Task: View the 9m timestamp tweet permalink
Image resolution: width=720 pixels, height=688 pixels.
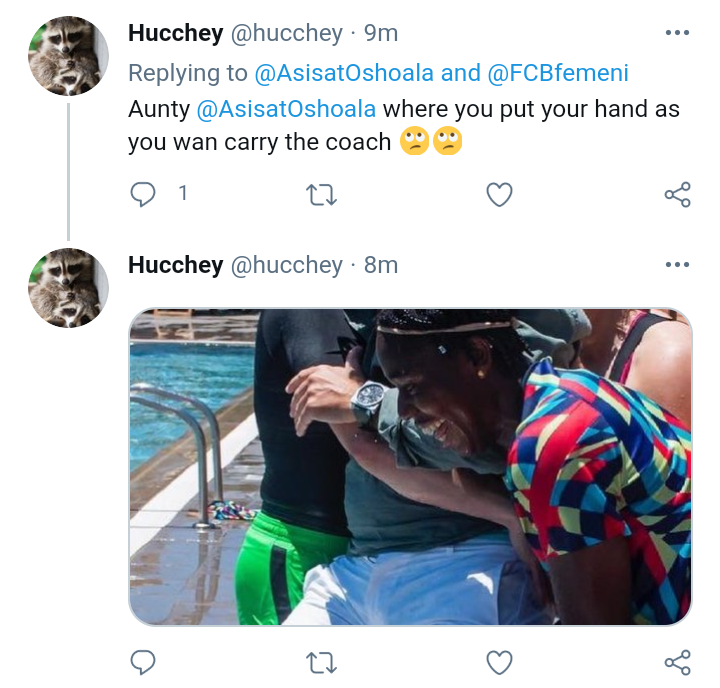Action: click(x=381, y=33)
